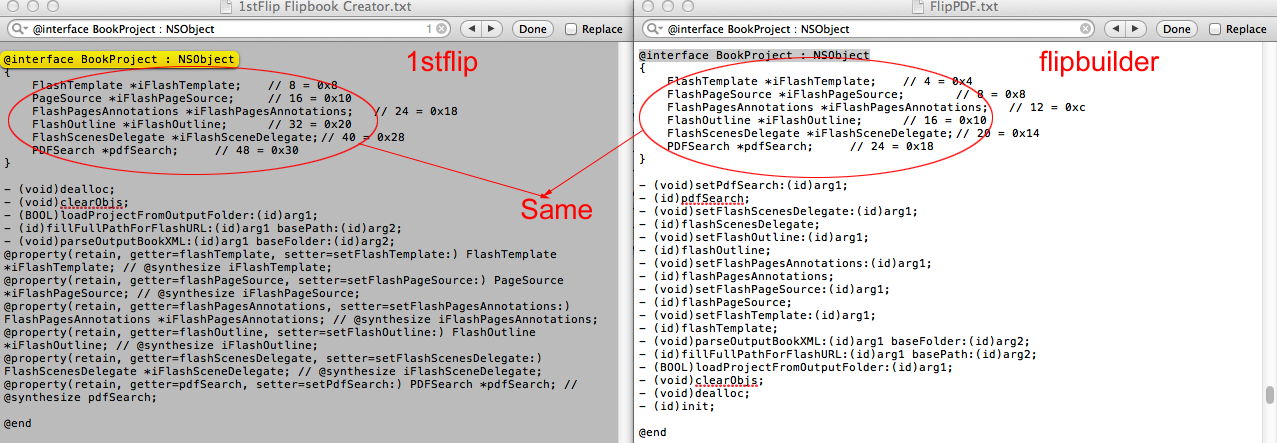Enable Replace checkbox in 1stFlip window
This screenshot has height=443, width=1277.
point(571,30)
